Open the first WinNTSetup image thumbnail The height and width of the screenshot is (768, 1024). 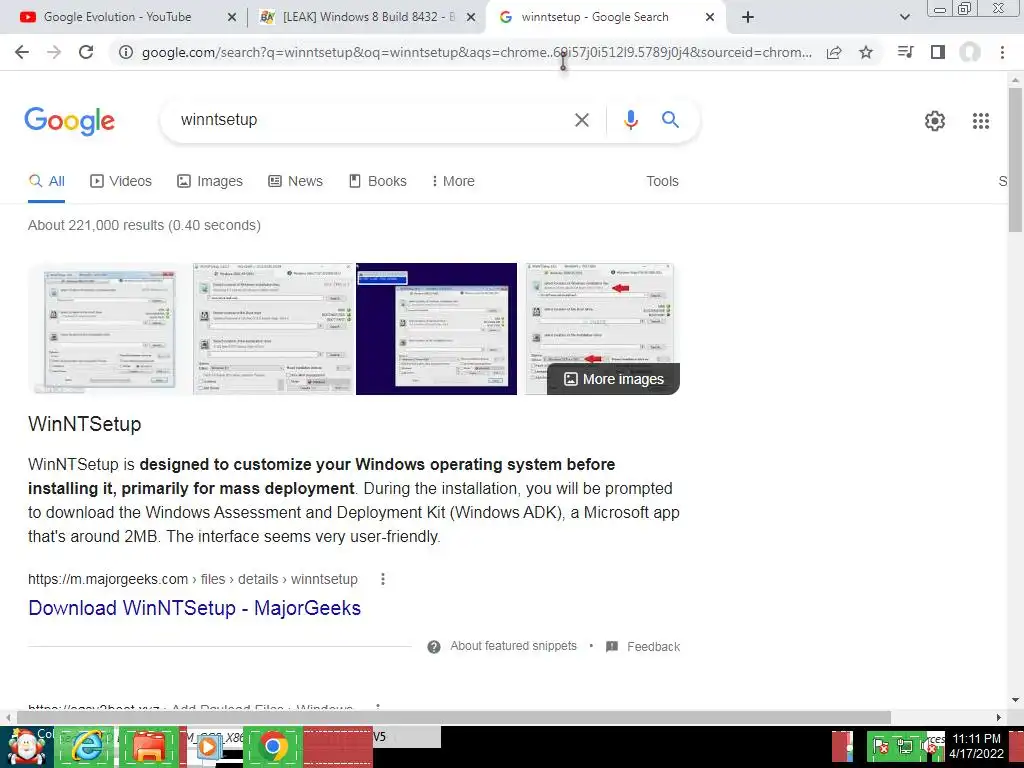pyautogui.click(x=109, y=328)
